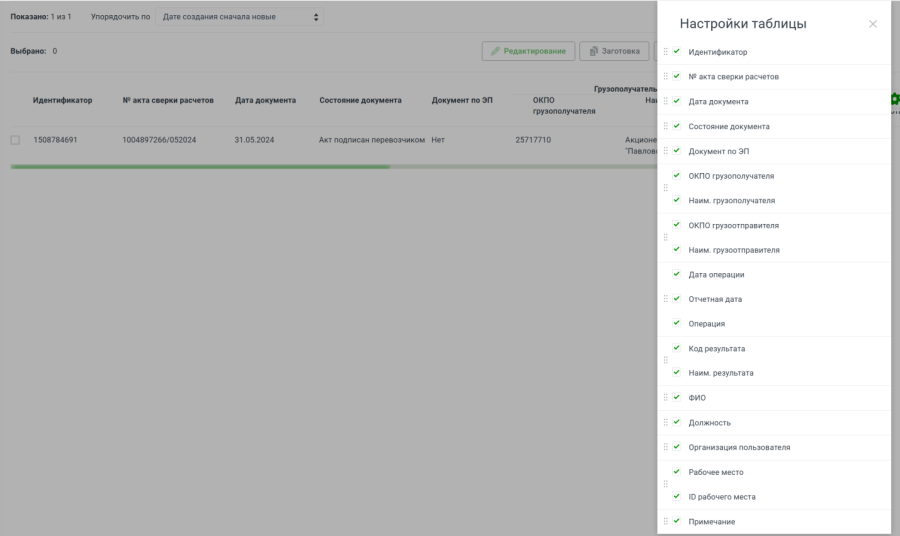Image resolution: width=900 pixels, height=536 pixels.
Task: Click the Состояние документа column header
Action: point(360,100)
